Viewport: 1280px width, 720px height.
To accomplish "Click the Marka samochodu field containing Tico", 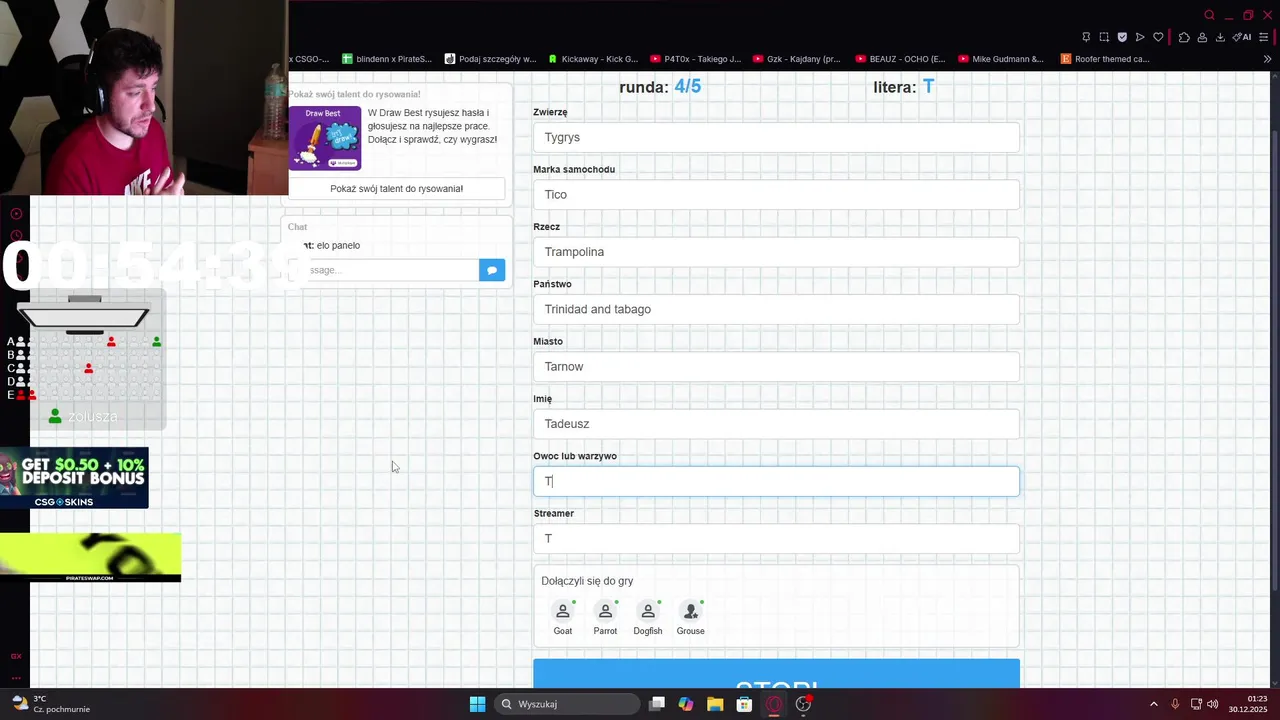I will [x=776, y=194].
